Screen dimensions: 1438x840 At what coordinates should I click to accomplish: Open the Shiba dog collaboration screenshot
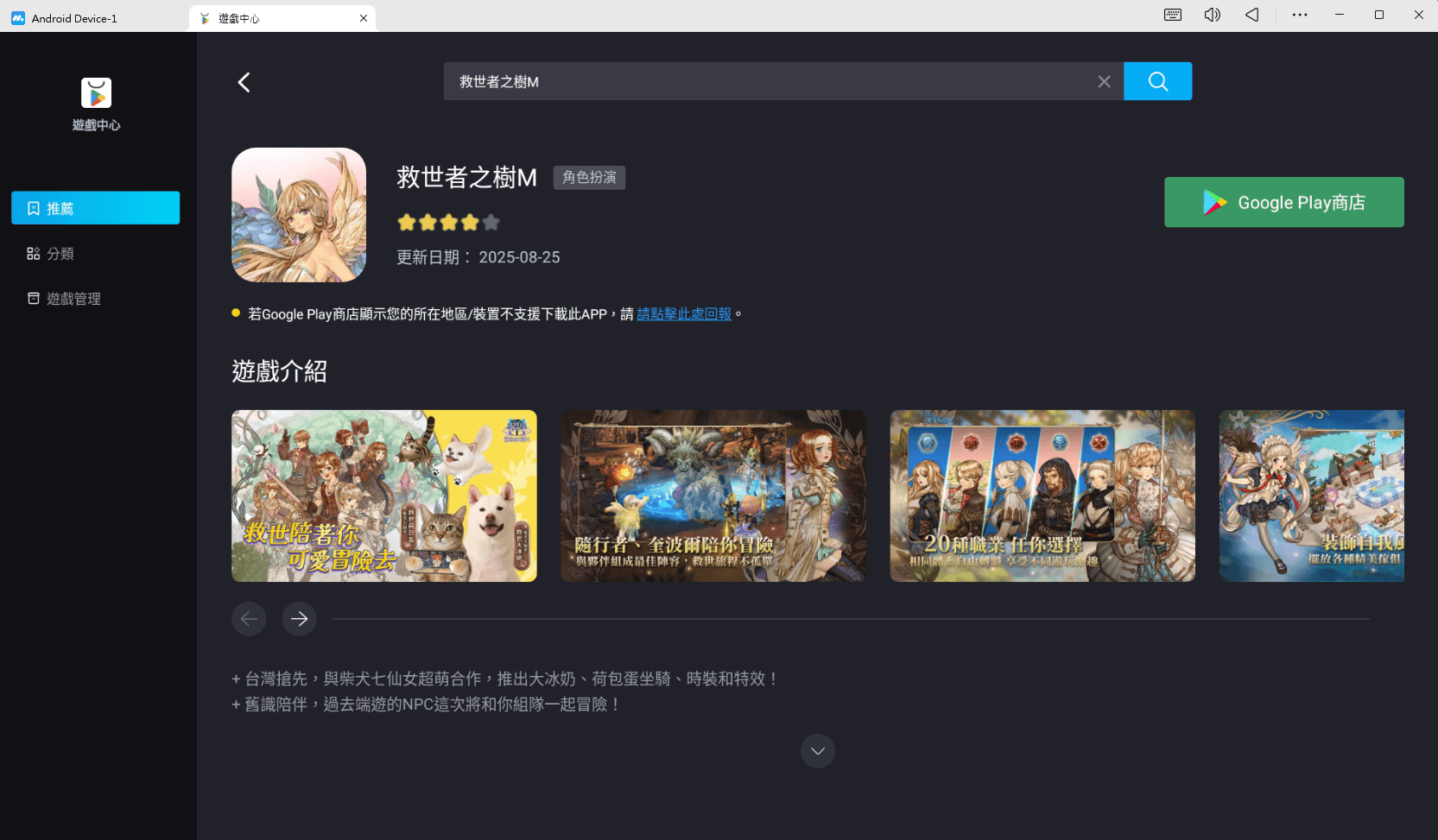pos(384,496)
